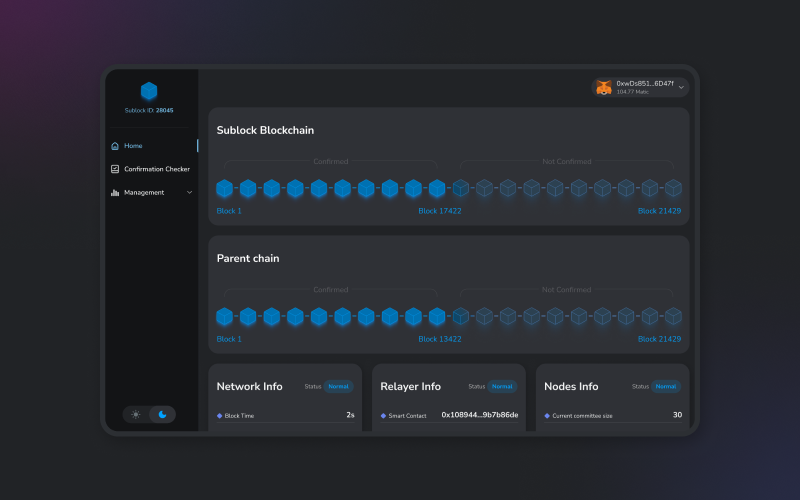800x500 pixels.
Task: Click Block 1 link in Sublock Blockchain
Action: [x=229, y=211]
